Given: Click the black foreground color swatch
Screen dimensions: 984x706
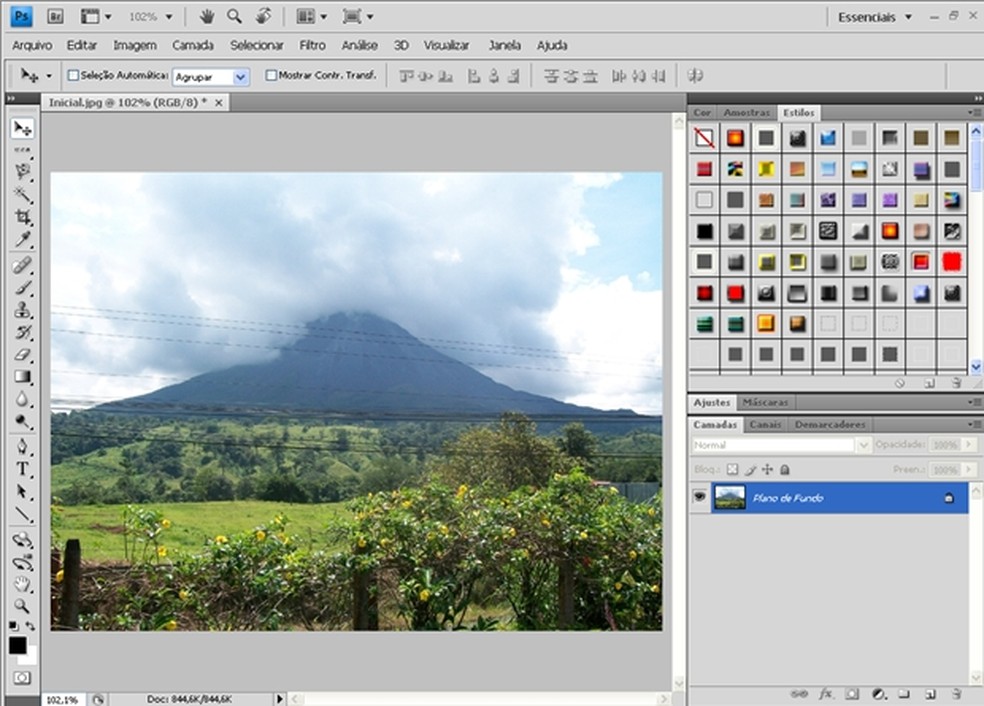Looking at the screenshot, I should (17, 645).
